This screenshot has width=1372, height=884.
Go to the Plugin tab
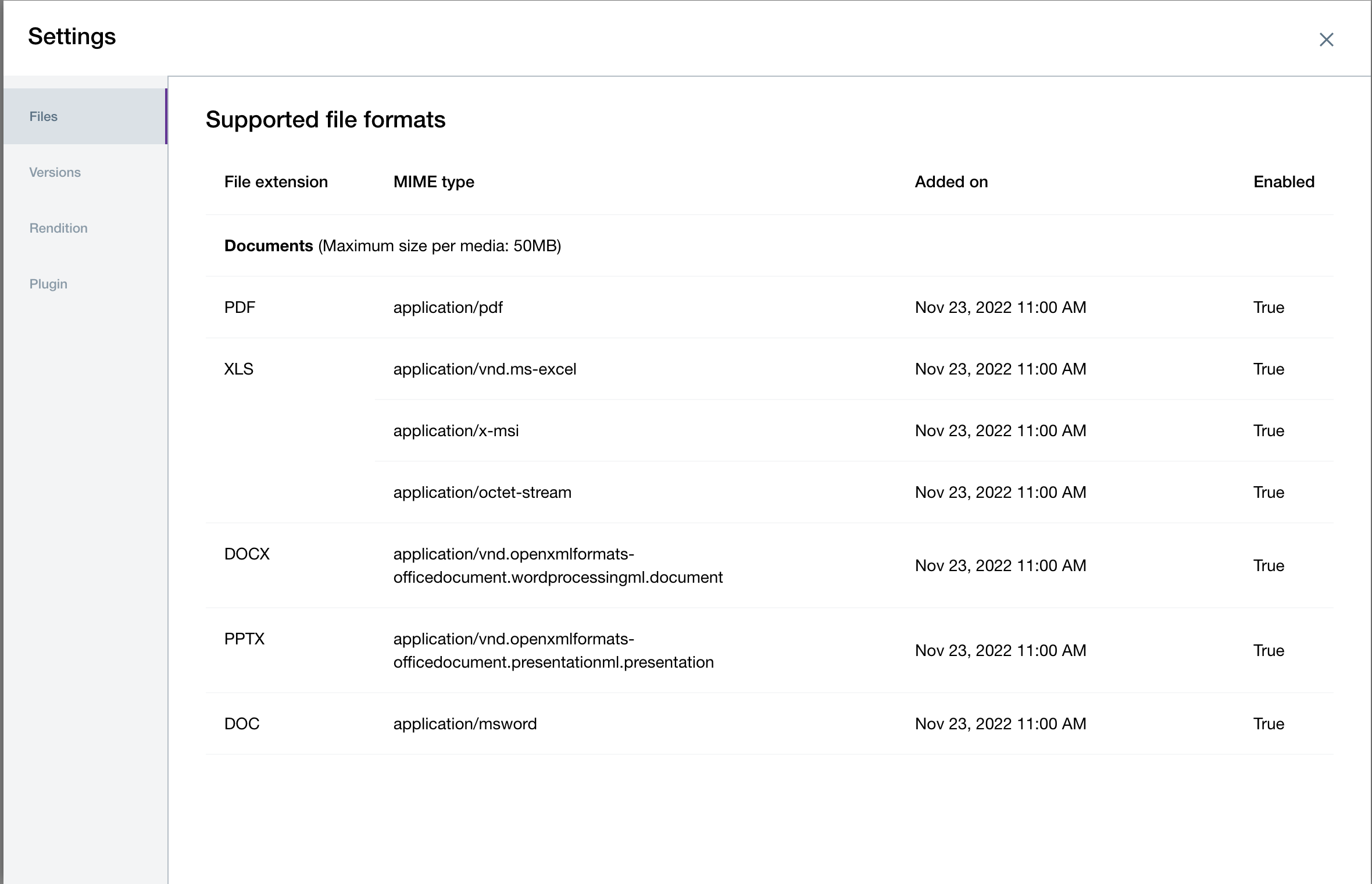click(x=48, y=284)
